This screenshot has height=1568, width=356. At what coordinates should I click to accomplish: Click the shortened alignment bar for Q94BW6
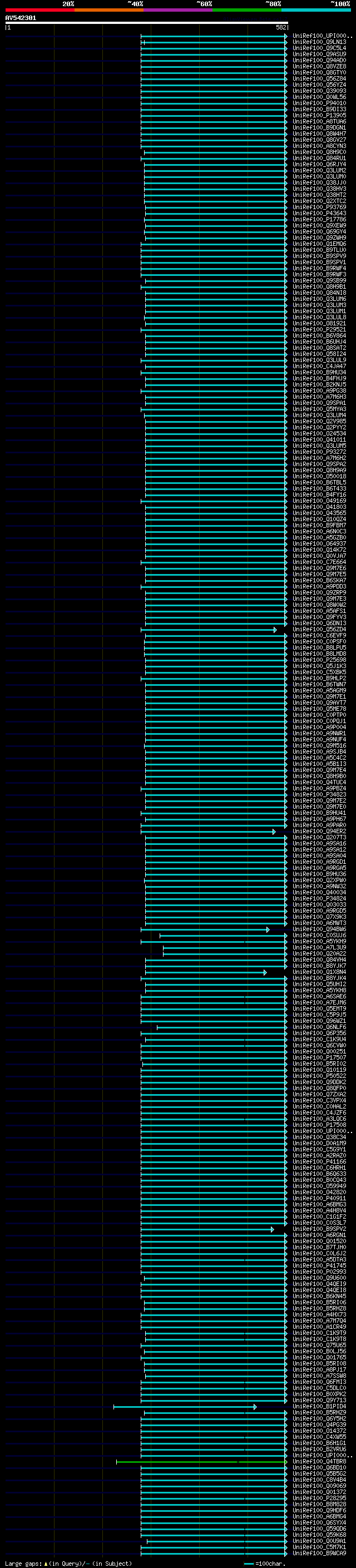(x=205, y=929)
